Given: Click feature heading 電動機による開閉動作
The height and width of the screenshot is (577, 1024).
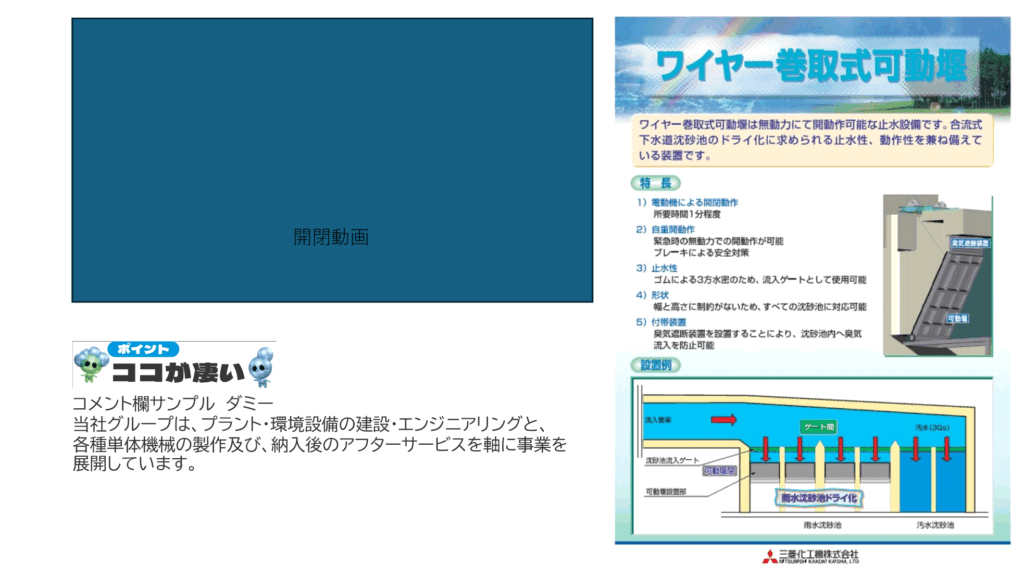Looking at the screenshot, I should point(694,202).
